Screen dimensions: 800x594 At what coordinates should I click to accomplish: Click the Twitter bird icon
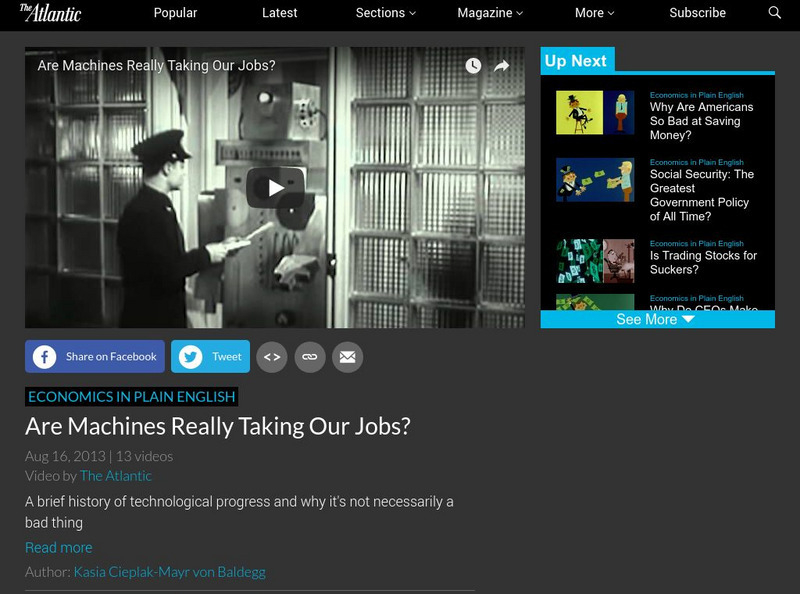(x=190, y=357)
